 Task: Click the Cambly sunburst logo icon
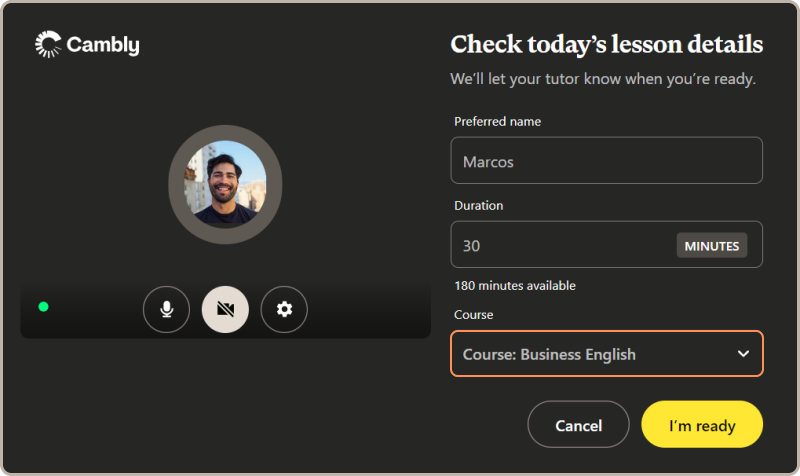[48, 44]
